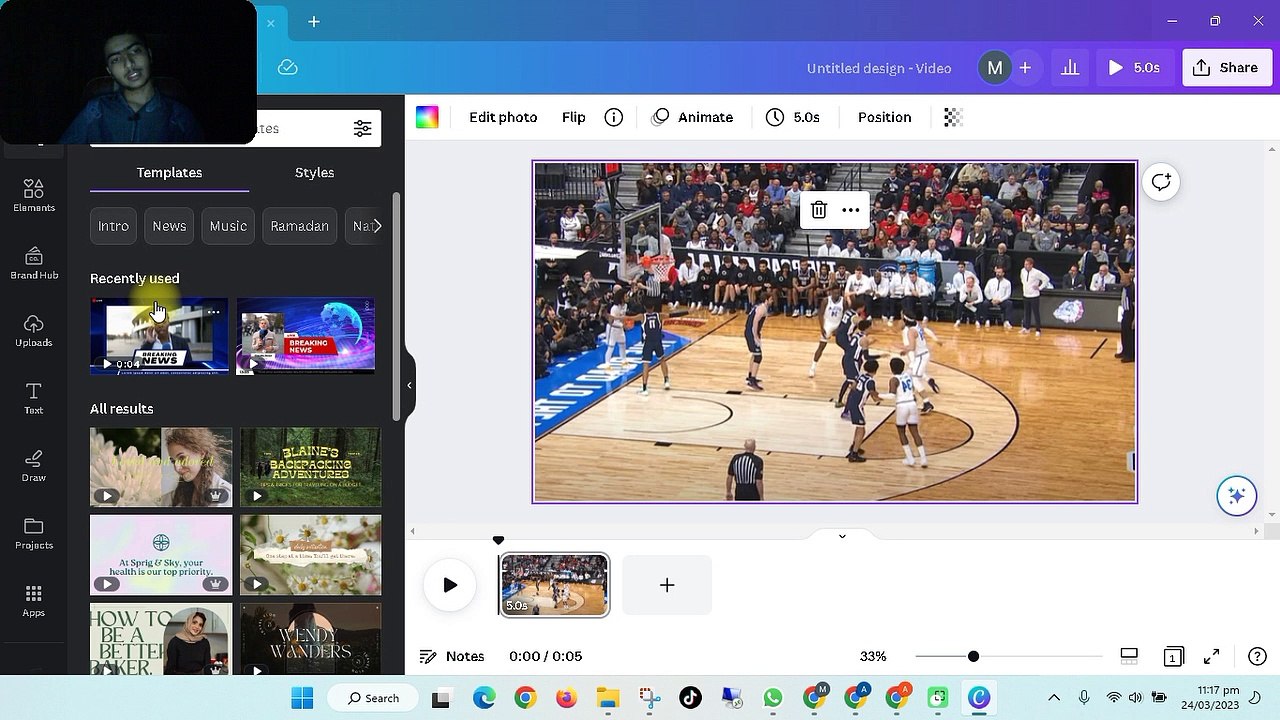The height and width of the screenshot is (720, 1280).
Task: Open the first Breaking News recent template
Action: (x=159, y=336)
